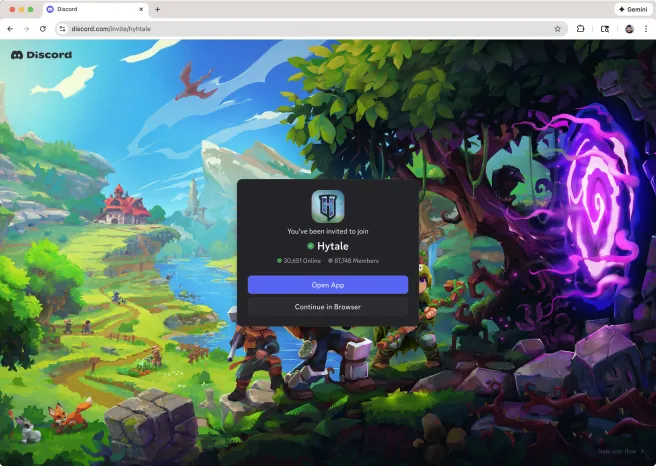Viewport: 656px width, 466px height.
Task: Click the Hytale server name text
Action: coord(333,246)
